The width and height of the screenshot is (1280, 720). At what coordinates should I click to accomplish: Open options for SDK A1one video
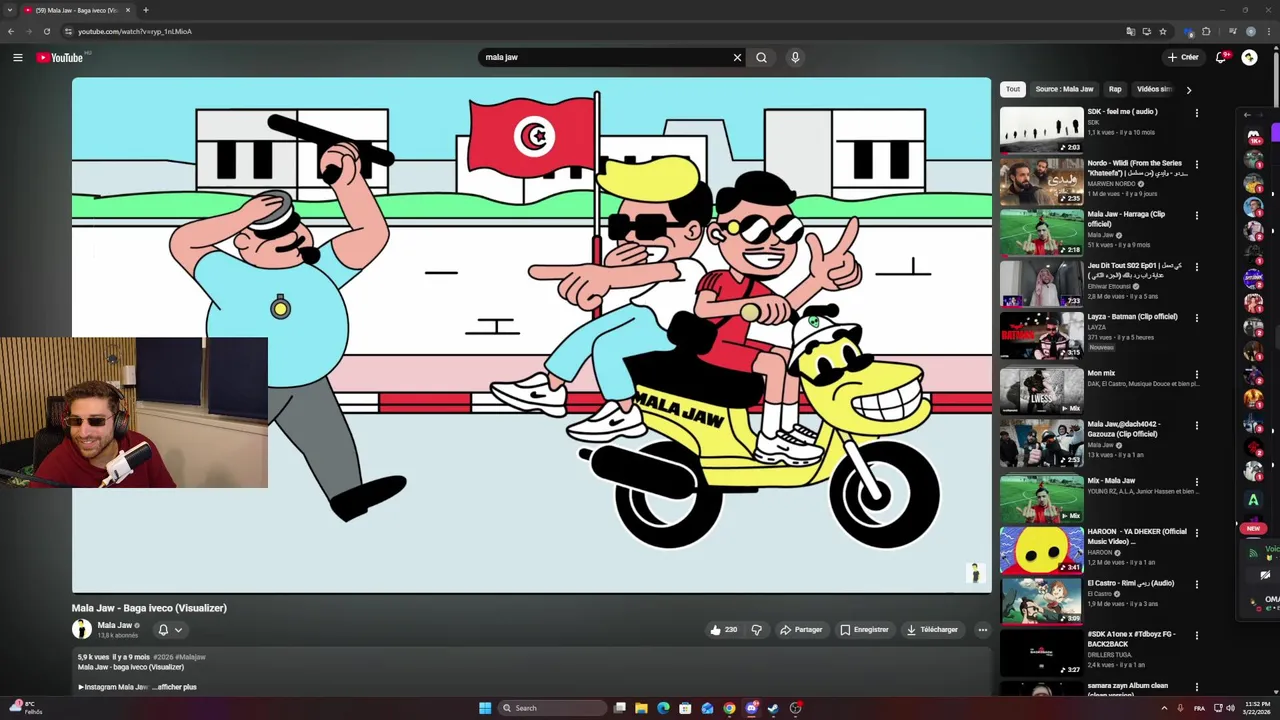(x=1196, y=635)
